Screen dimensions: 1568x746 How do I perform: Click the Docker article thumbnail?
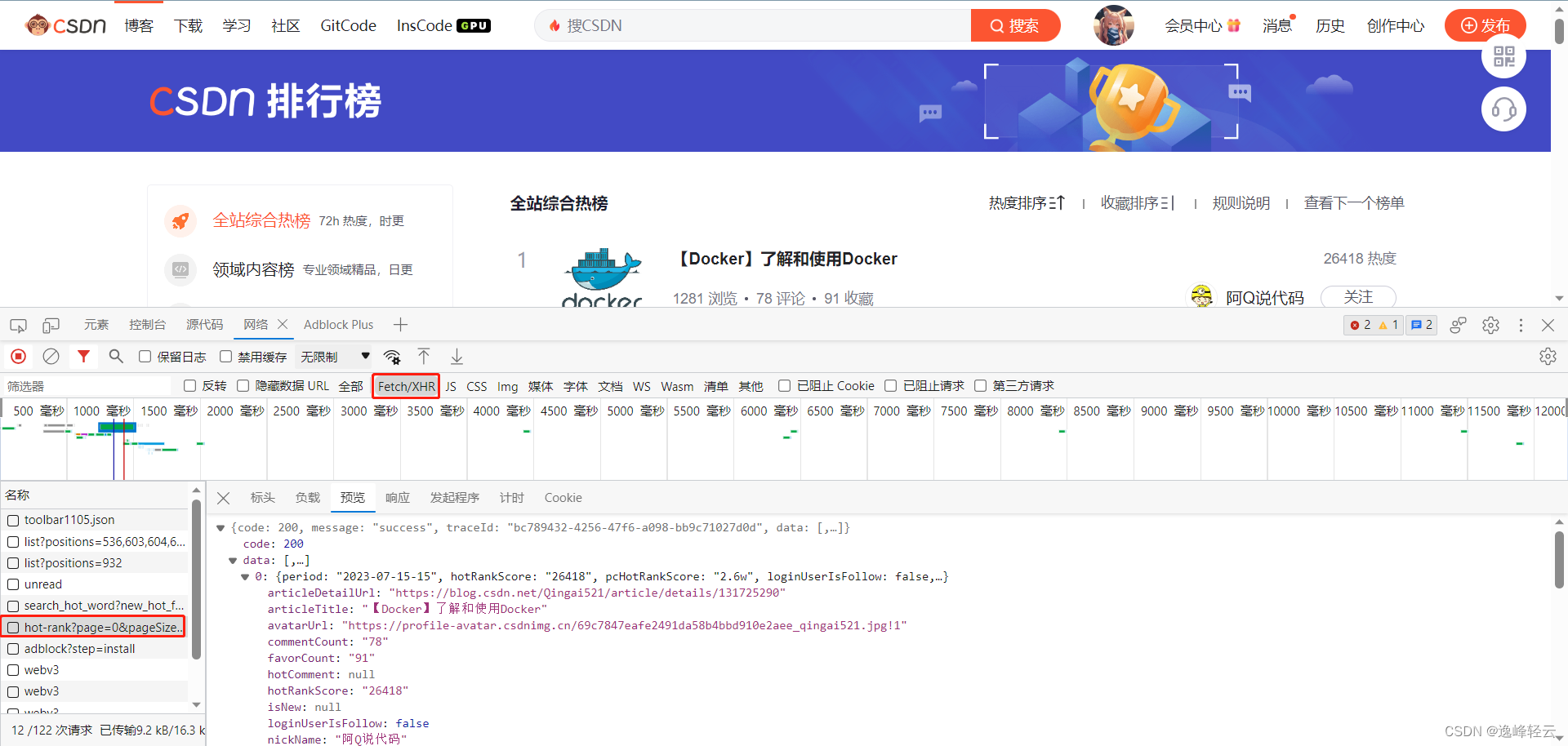click(x=603, y=276)
